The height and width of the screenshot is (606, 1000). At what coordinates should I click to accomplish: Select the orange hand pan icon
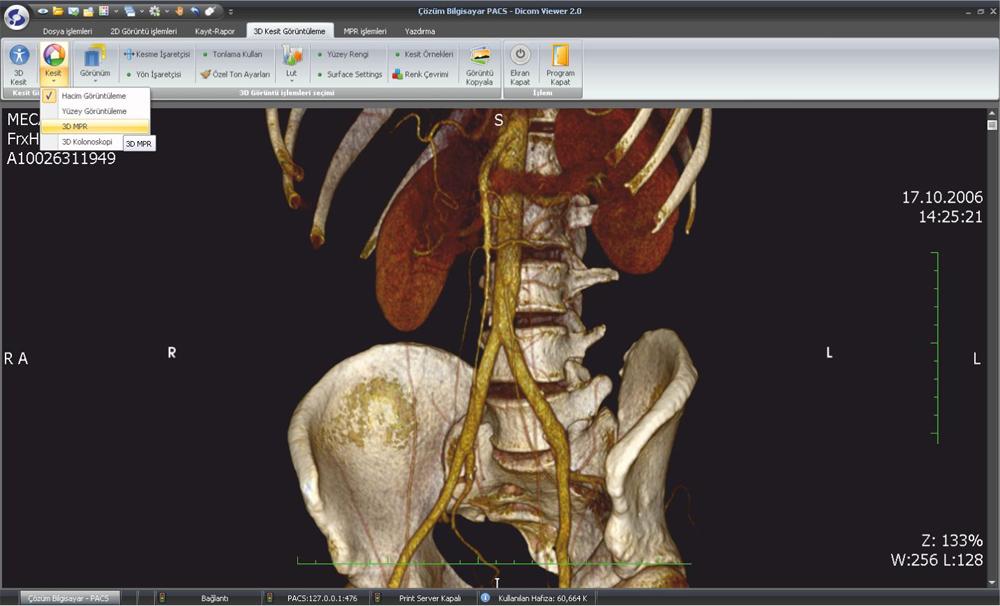(x=180, y=11)
